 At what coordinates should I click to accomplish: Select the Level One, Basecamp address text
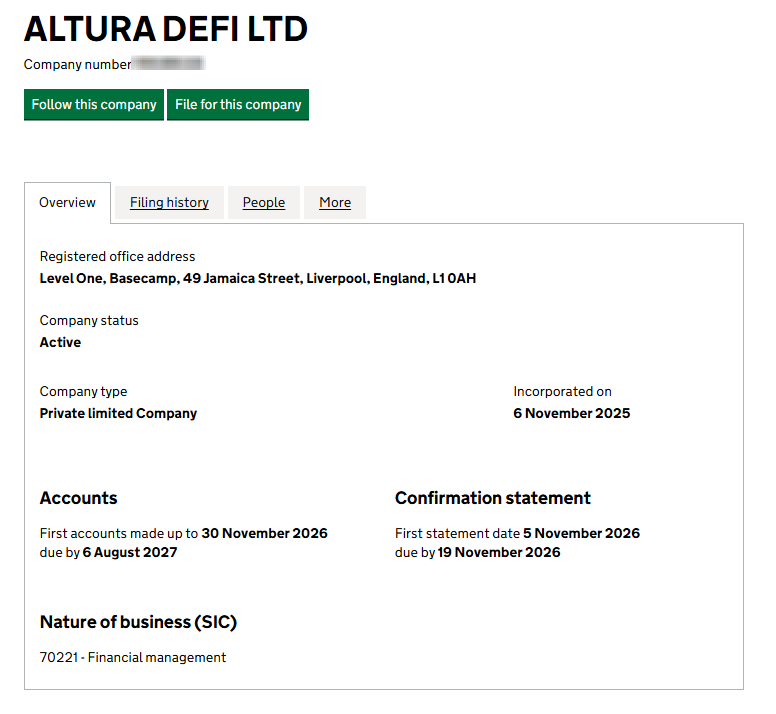258,278
